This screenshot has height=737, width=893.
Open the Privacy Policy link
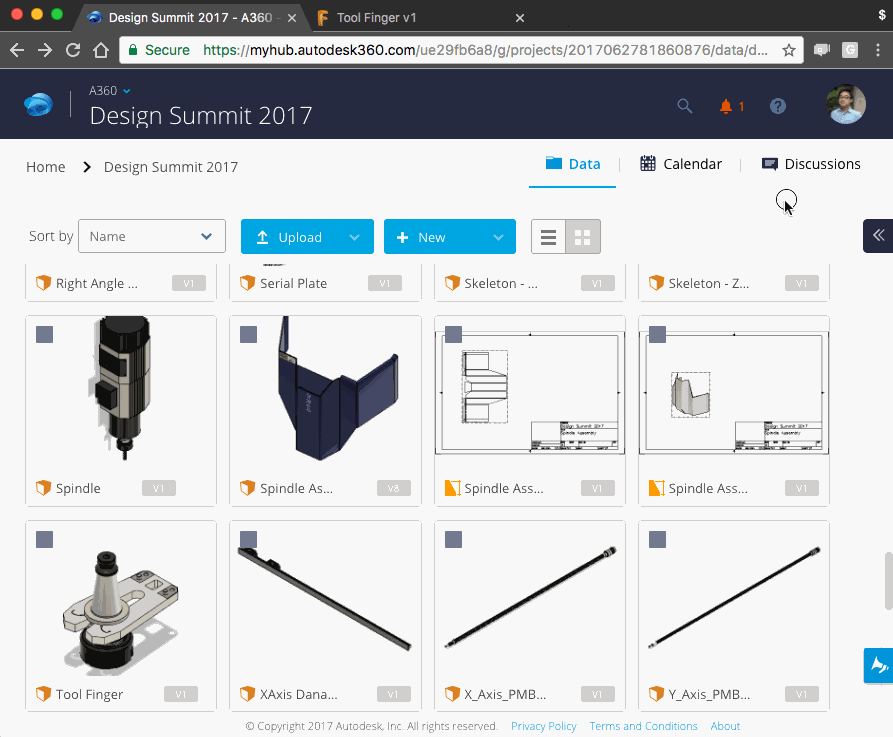tap(543, 726)
